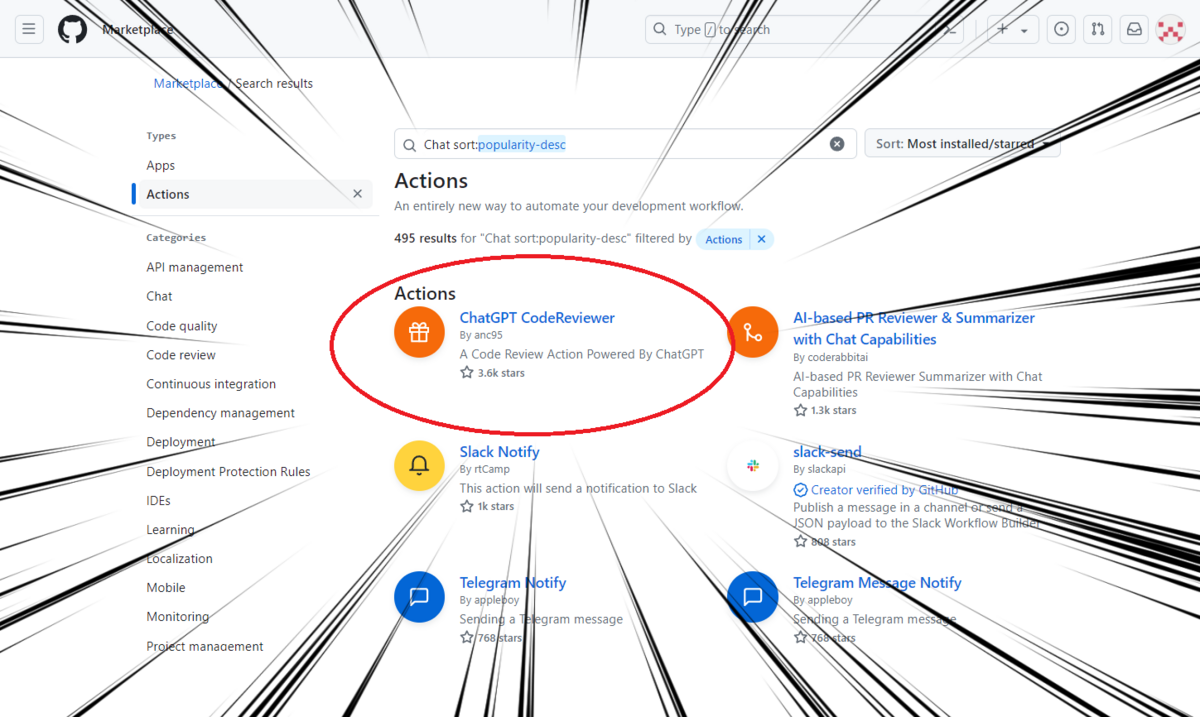Open Telegram Notify action
Screen dimensions: 1200x717
(x=513, y=583)
